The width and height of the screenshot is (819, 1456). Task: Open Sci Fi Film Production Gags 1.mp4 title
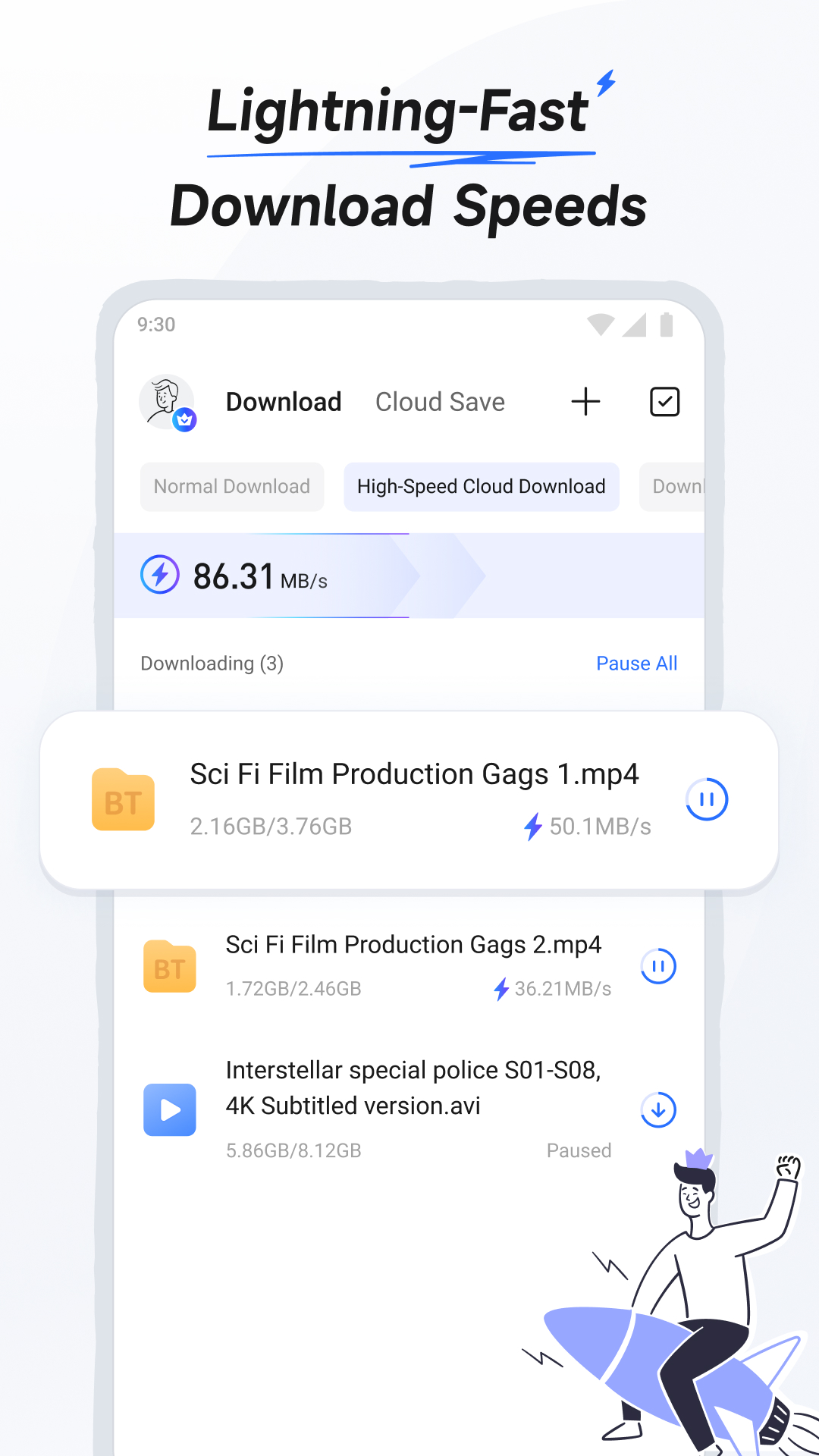(414, 774)
